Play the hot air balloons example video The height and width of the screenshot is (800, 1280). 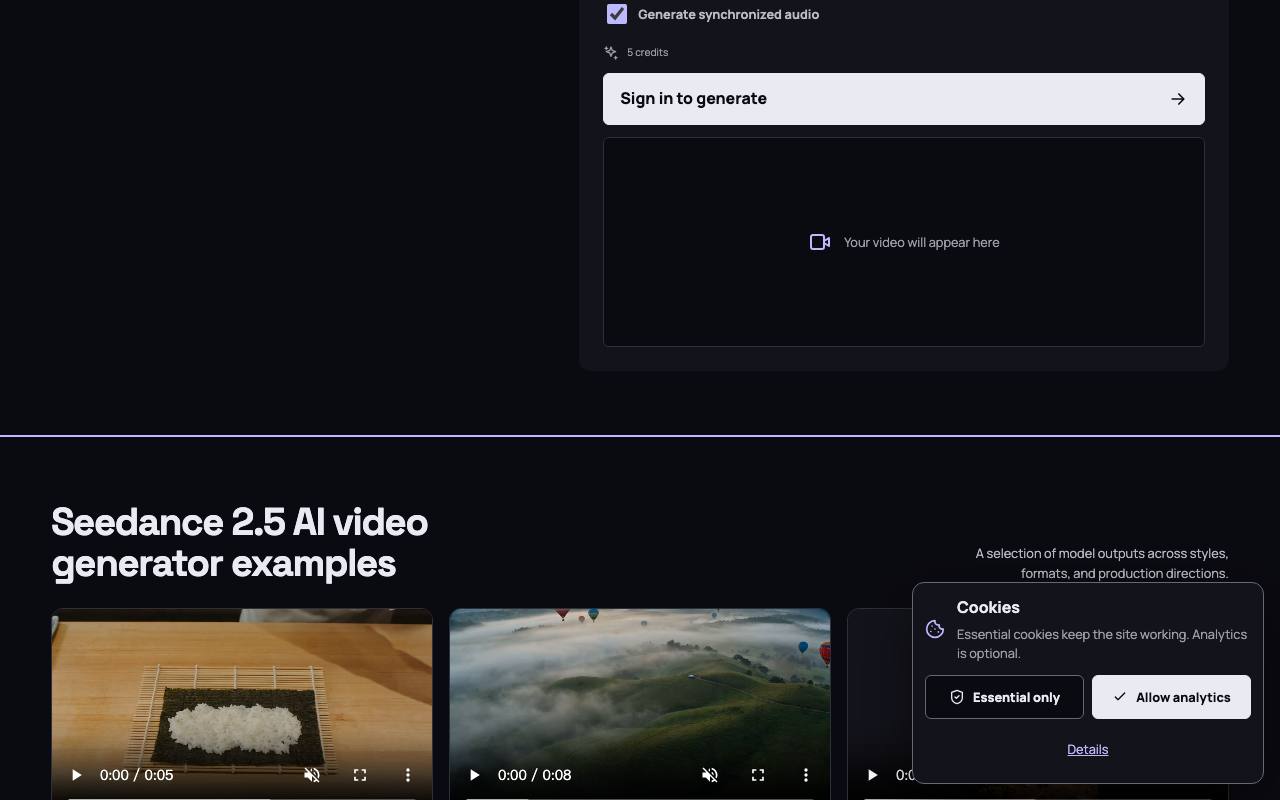coord(474,775)
